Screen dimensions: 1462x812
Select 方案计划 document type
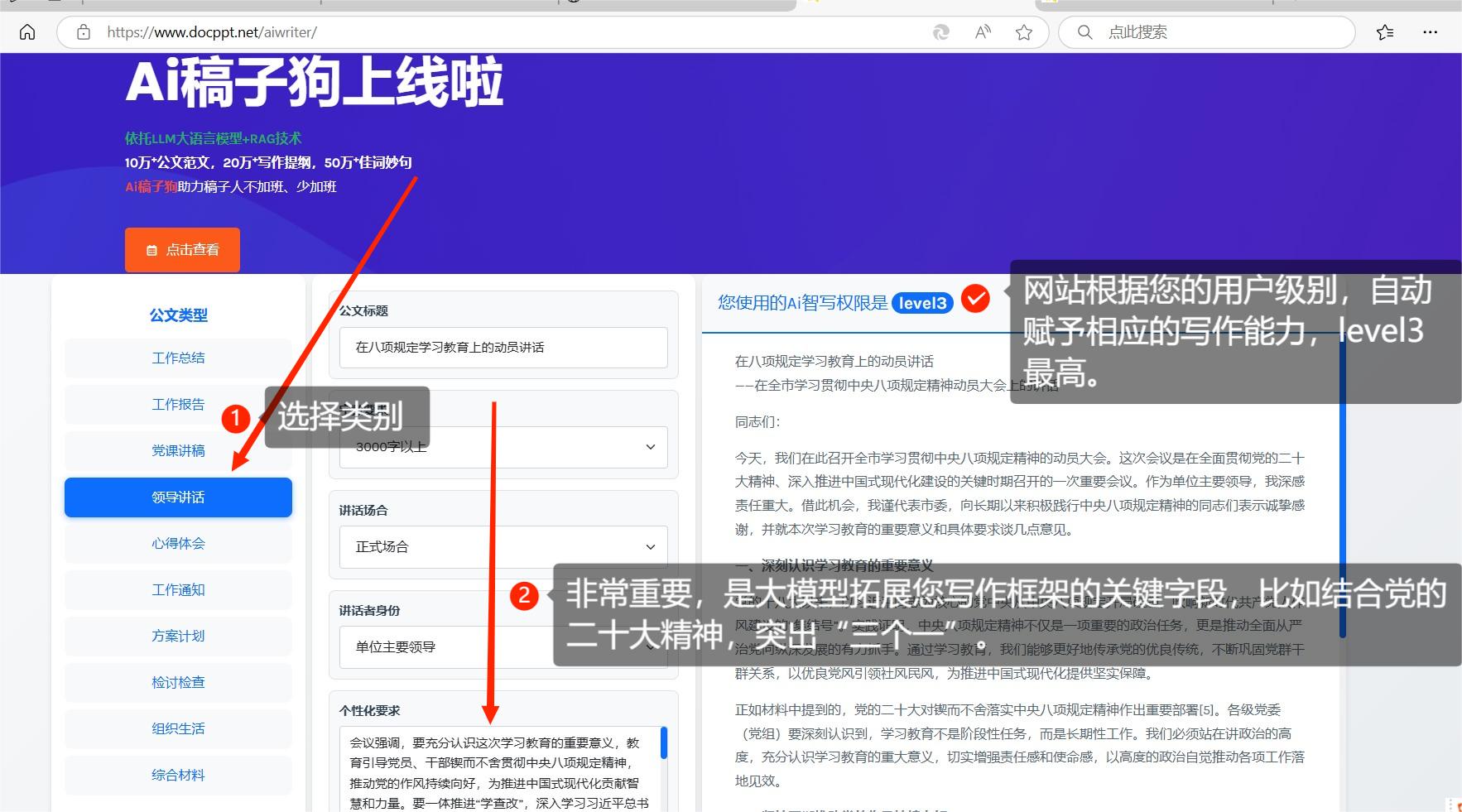pos(178,637)
